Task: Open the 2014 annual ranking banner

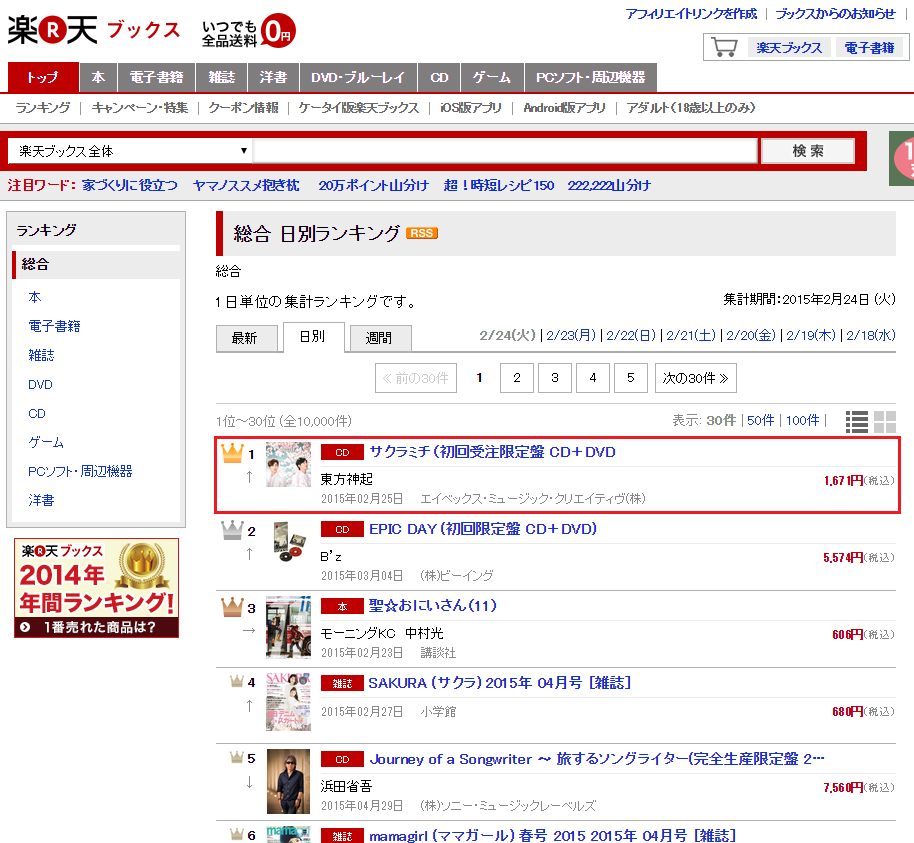Action: [x=96, y=588]
